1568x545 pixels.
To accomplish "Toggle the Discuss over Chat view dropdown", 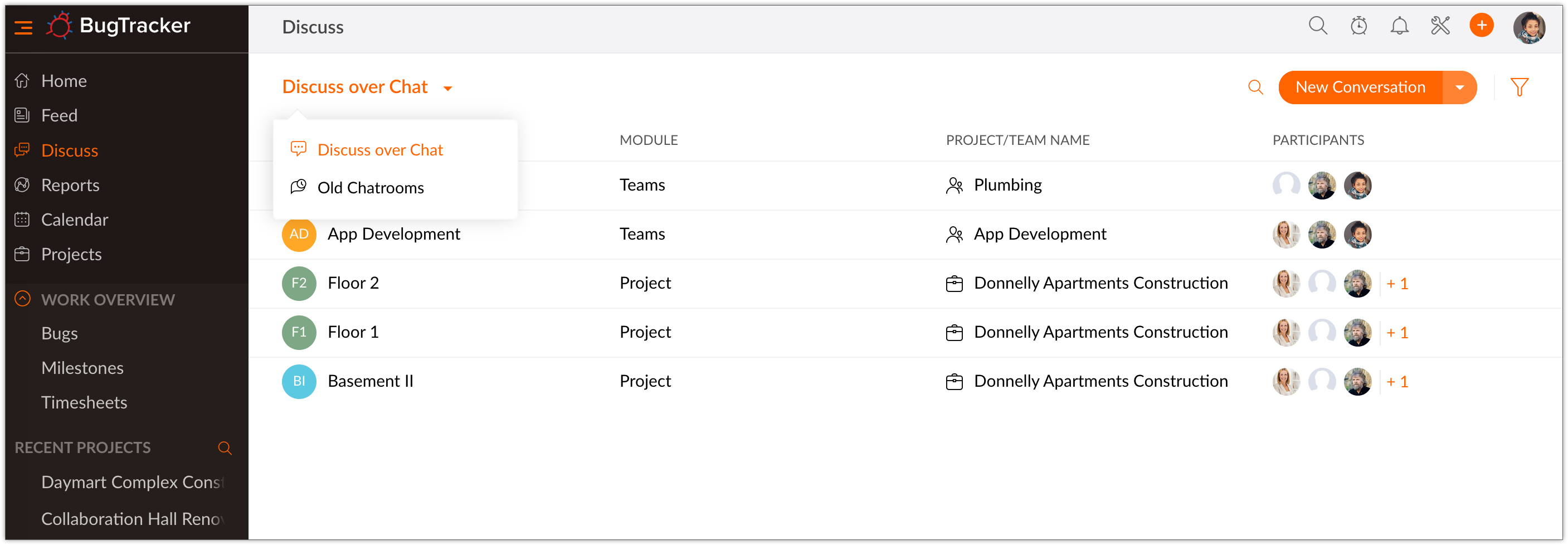I will pyautogui.click(x=447, y=88).
